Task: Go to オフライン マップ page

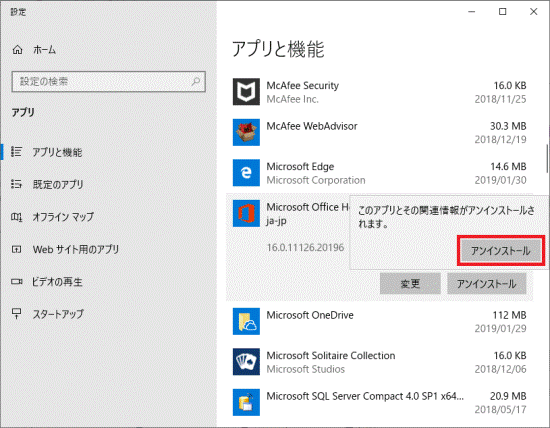Action: coord(63,217)
